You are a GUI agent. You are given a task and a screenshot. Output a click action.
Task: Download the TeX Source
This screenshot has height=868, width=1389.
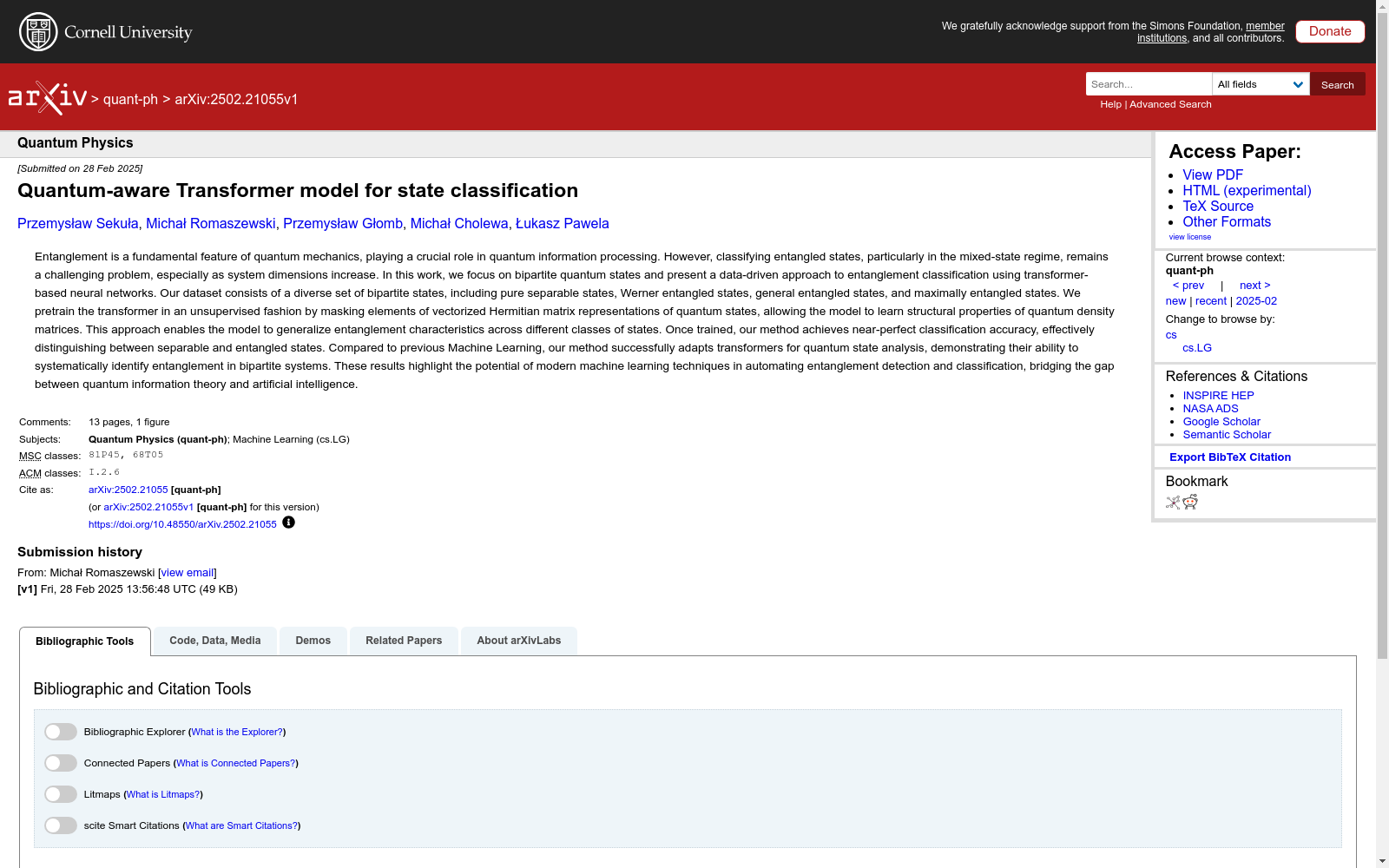point(1218,206)
